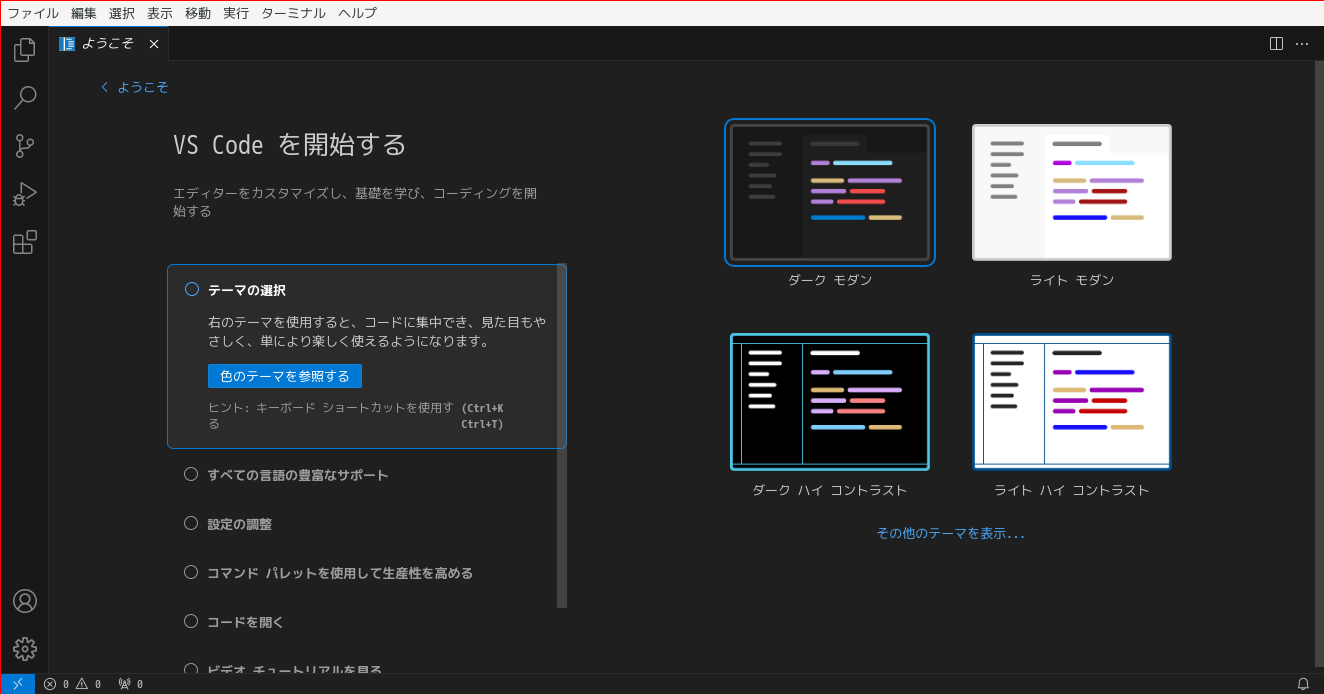Select the ようこそ editor tab
The width and height of the screenshot is (1324, 694).
coord(108,44)
